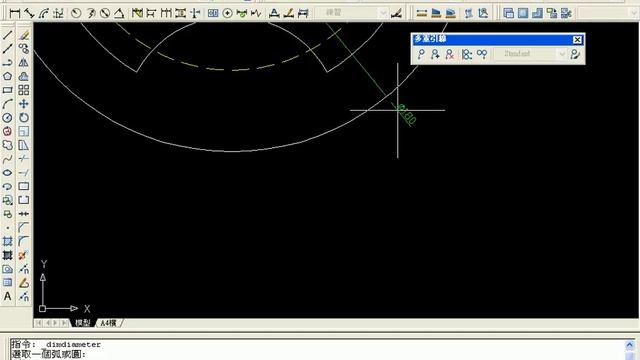Select the Copy modify tool
Screen dimensions: 640x360
pos(24,49)
